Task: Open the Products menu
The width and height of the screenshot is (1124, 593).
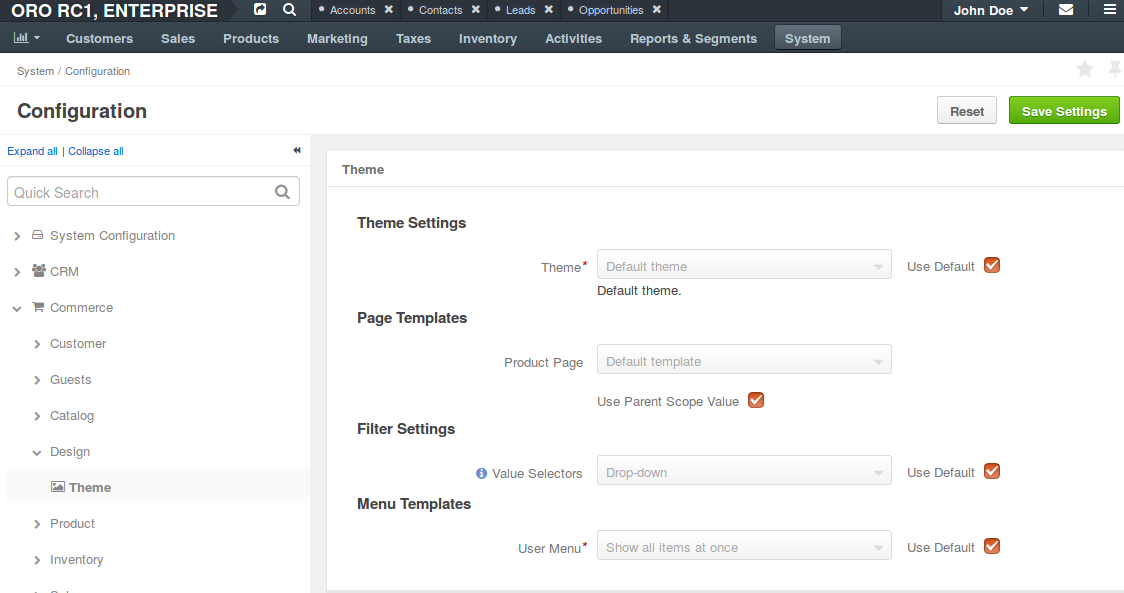Action: 251,38
